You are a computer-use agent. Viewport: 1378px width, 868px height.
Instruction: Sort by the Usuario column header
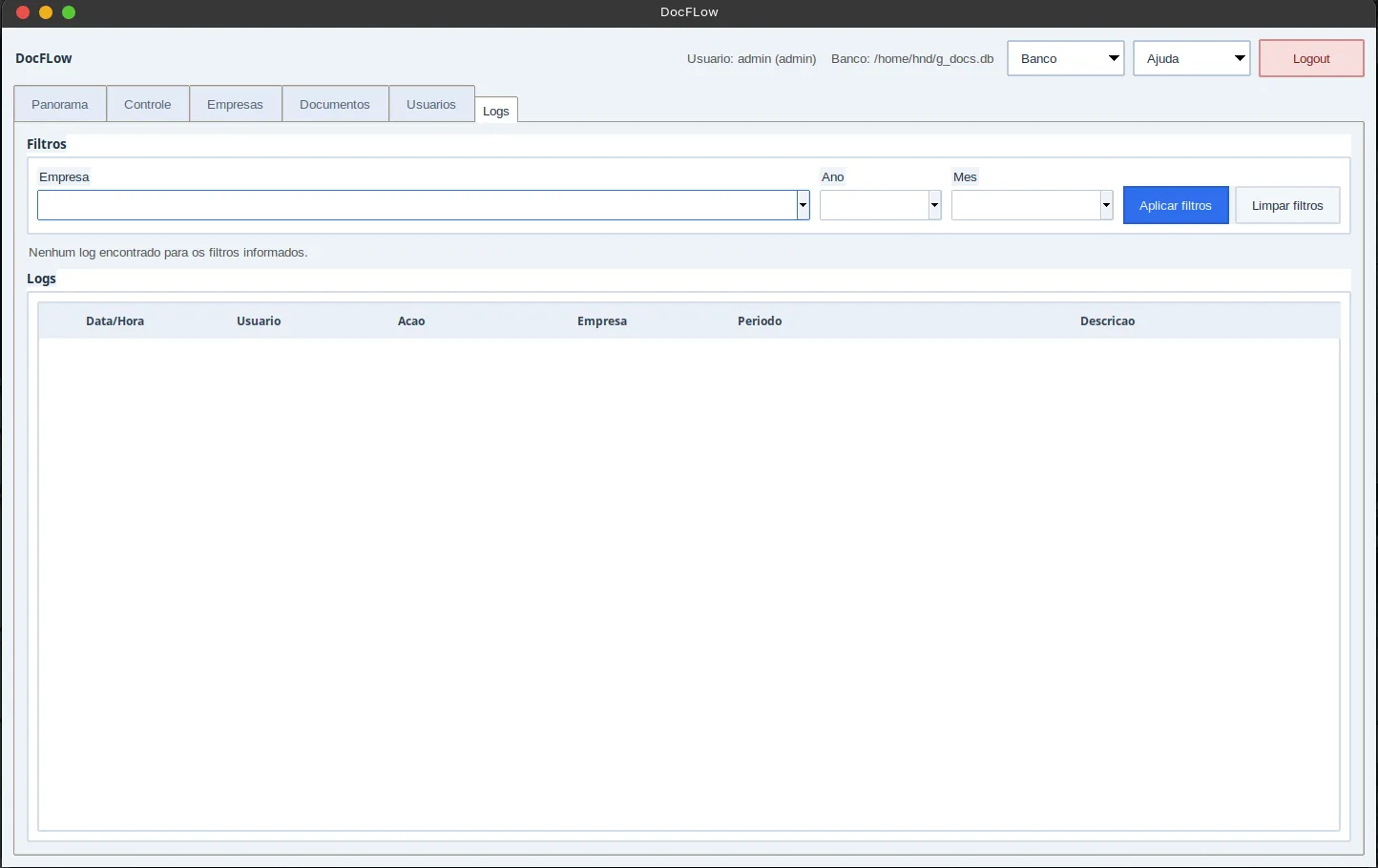coord(259,320)
